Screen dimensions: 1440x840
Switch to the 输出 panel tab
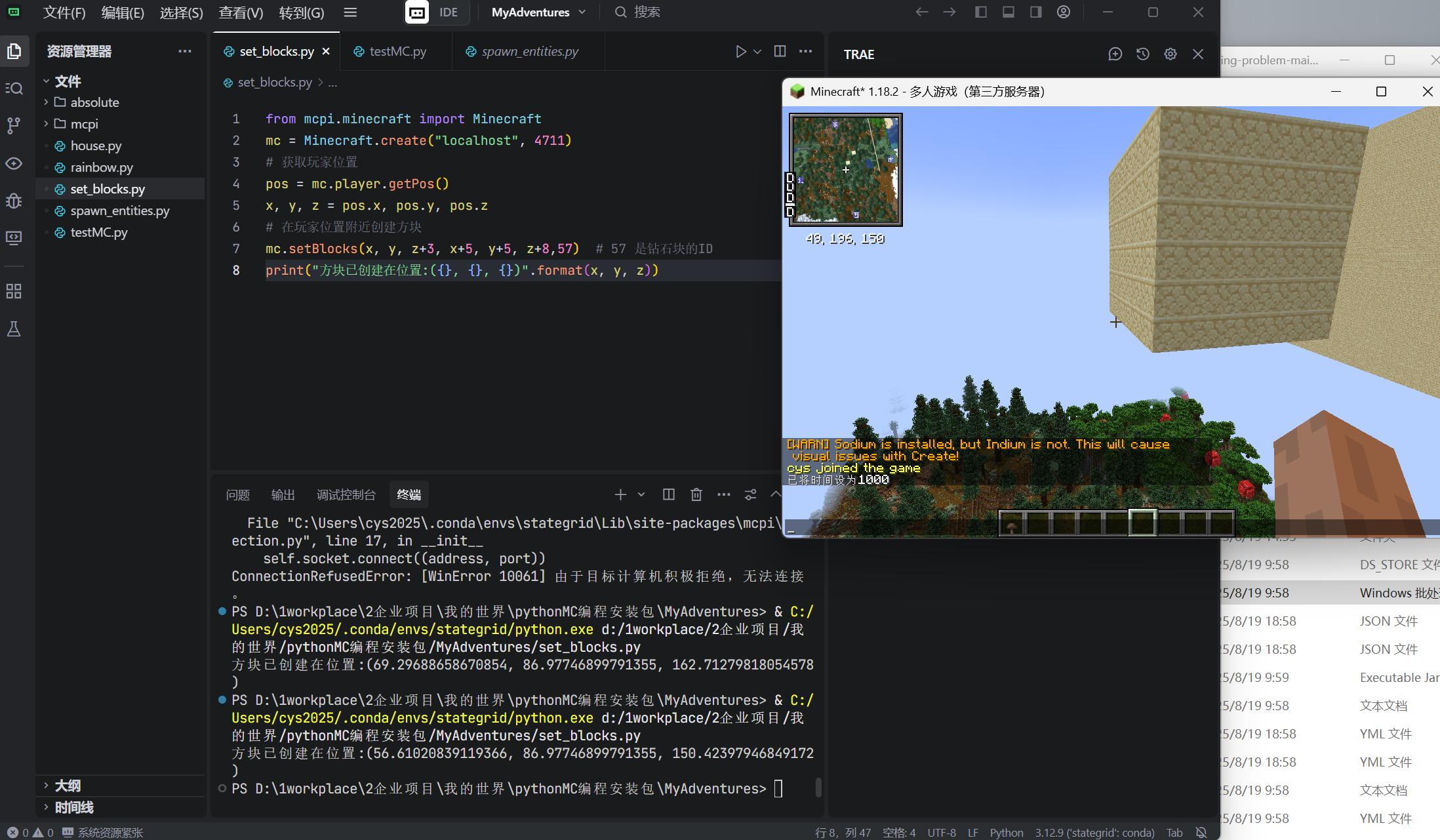click(x=283, y=494)
